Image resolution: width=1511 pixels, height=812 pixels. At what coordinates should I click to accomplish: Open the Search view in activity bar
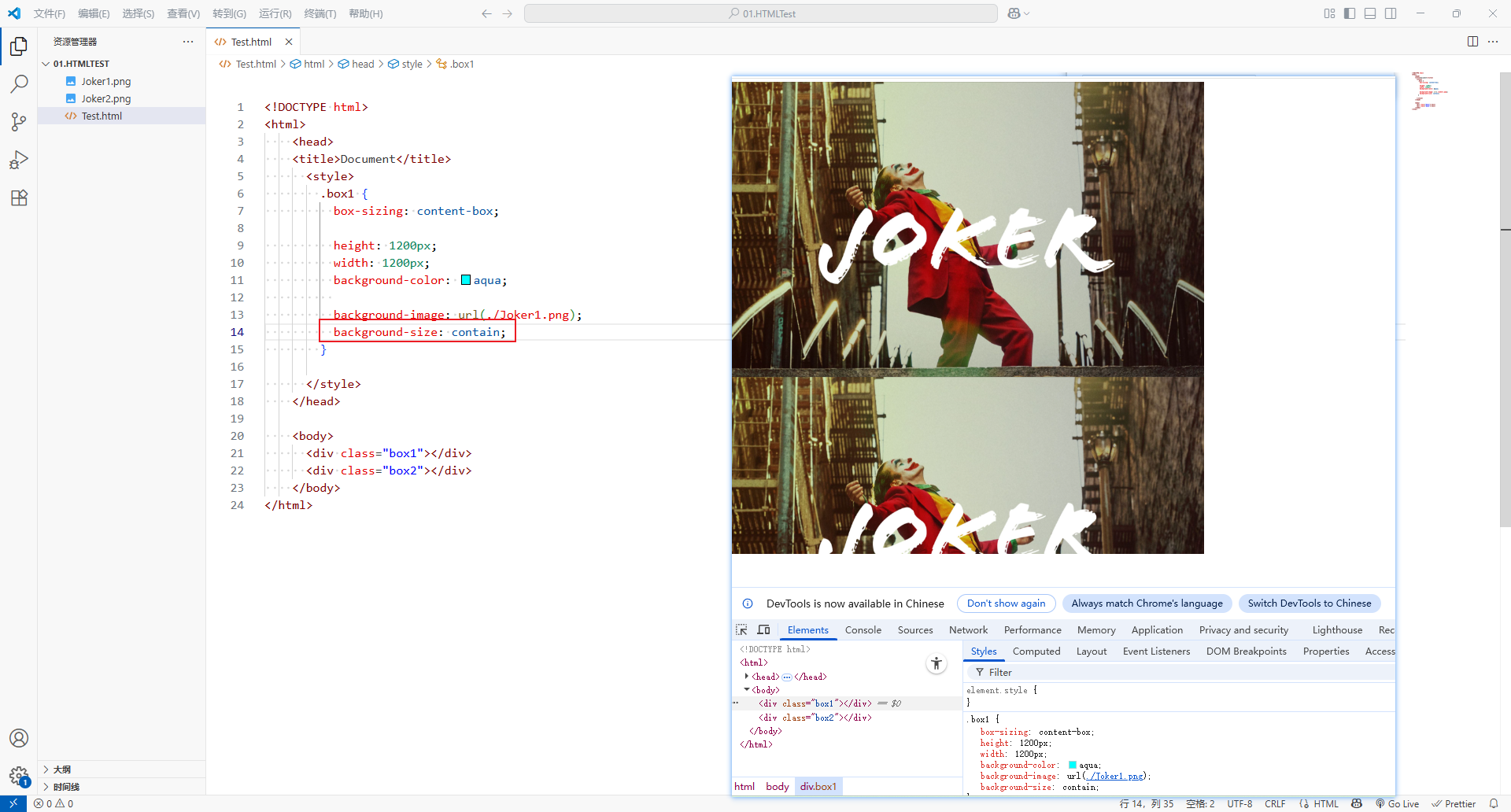point(19,84)
